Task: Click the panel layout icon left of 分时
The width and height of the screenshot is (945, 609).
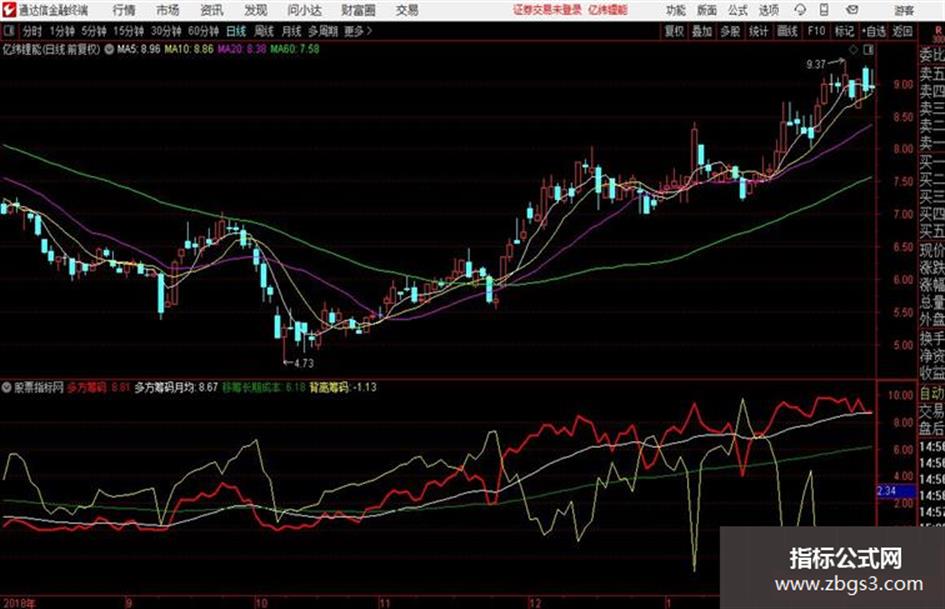Action: [x=9, y=31]
